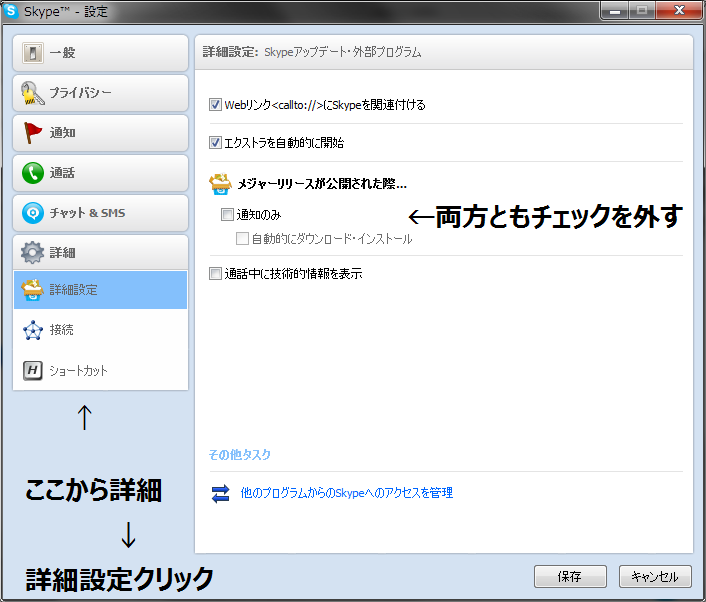This screenshot has width=706, height=602.
Task: Click the キャンセル button
Action: click(655, 577)
